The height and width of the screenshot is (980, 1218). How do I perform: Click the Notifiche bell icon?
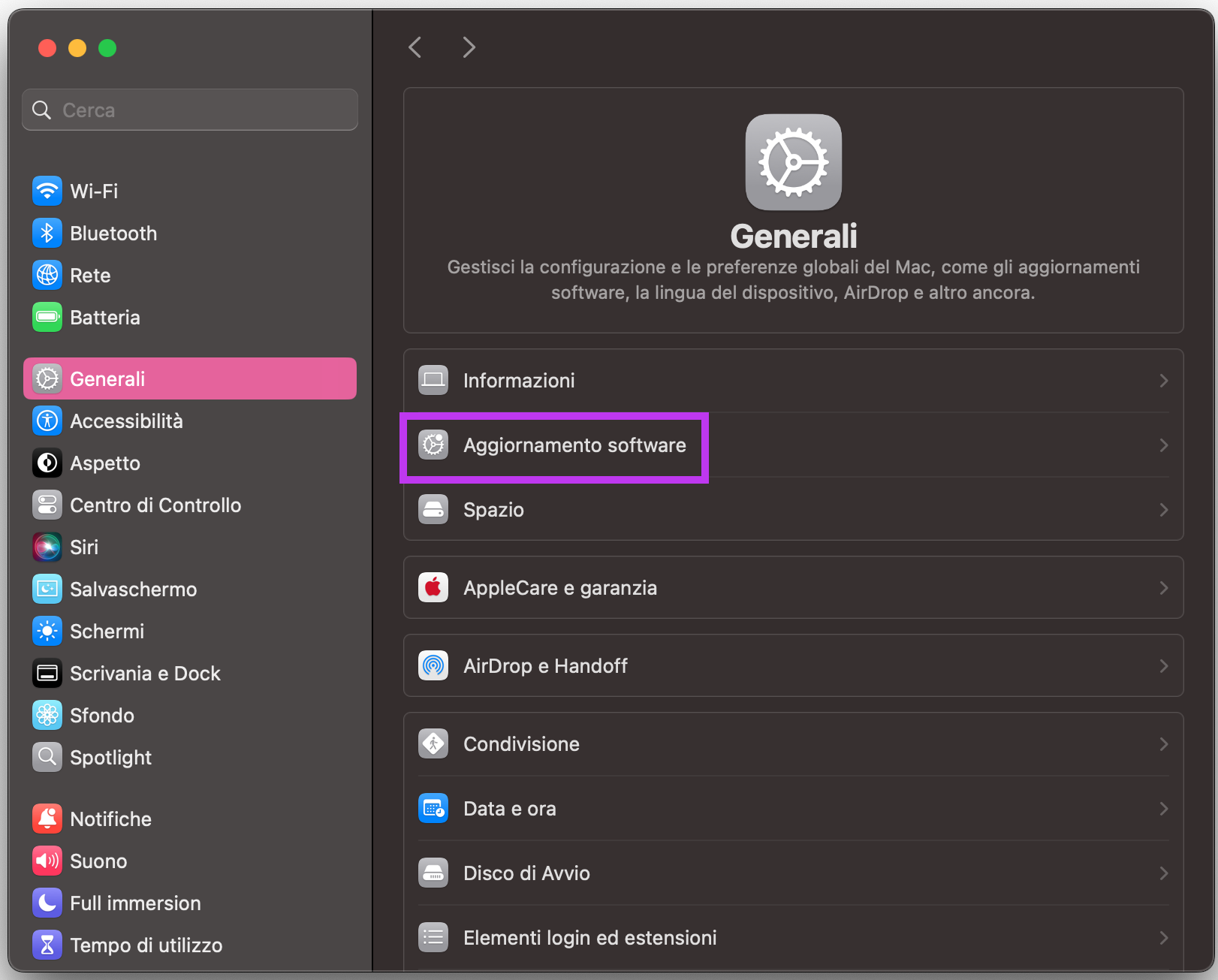pos(47,819)
